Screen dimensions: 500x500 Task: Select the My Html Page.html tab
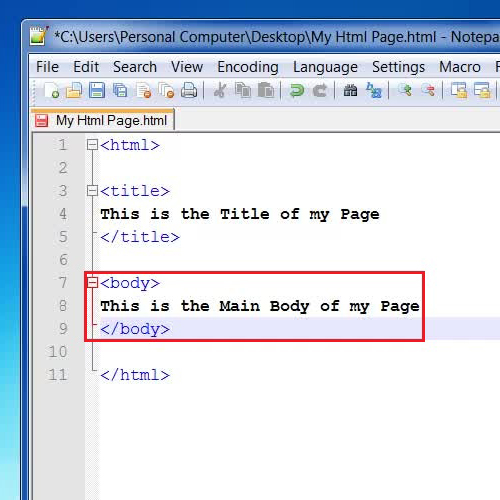103,120
